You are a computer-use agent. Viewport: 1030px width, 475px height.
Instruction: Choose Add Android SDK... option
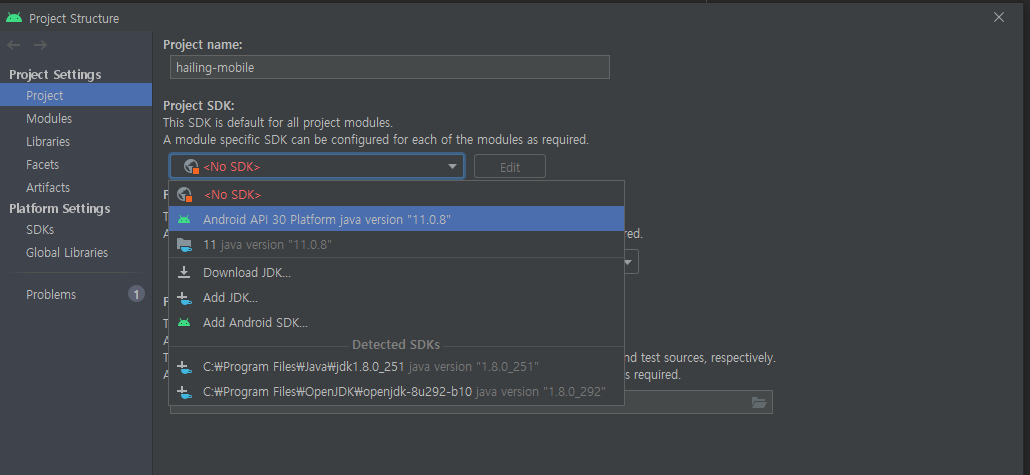pos(396,323)
